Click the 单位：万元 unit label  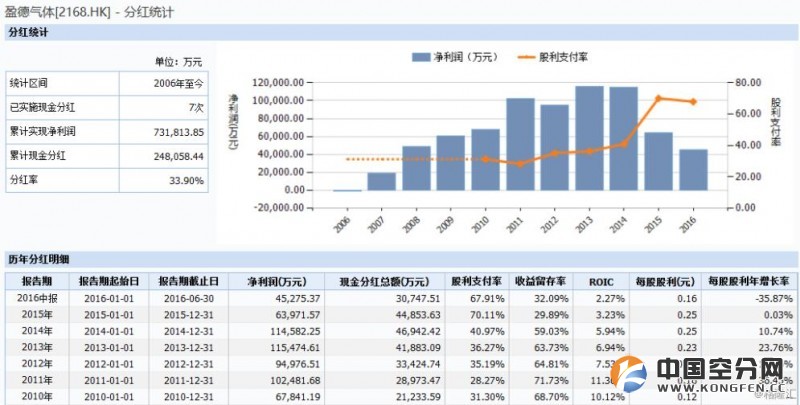pyautogui.click(x=179, y=62)
